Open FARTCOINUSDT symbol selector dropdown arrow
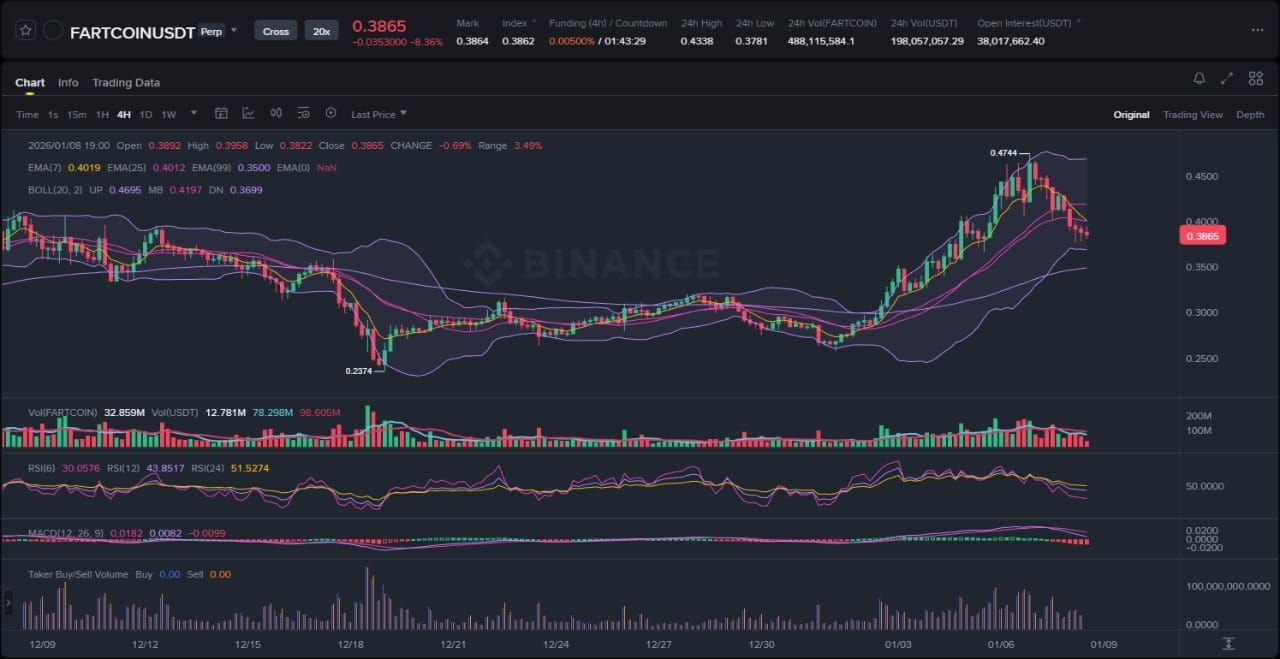 click(234, 30)
